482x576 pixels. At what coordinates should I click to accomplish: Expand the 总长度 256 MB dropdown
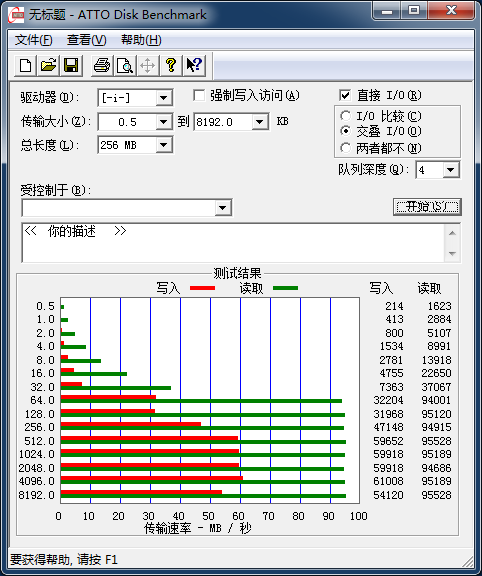pyautogui.click(x=163, y=145)
